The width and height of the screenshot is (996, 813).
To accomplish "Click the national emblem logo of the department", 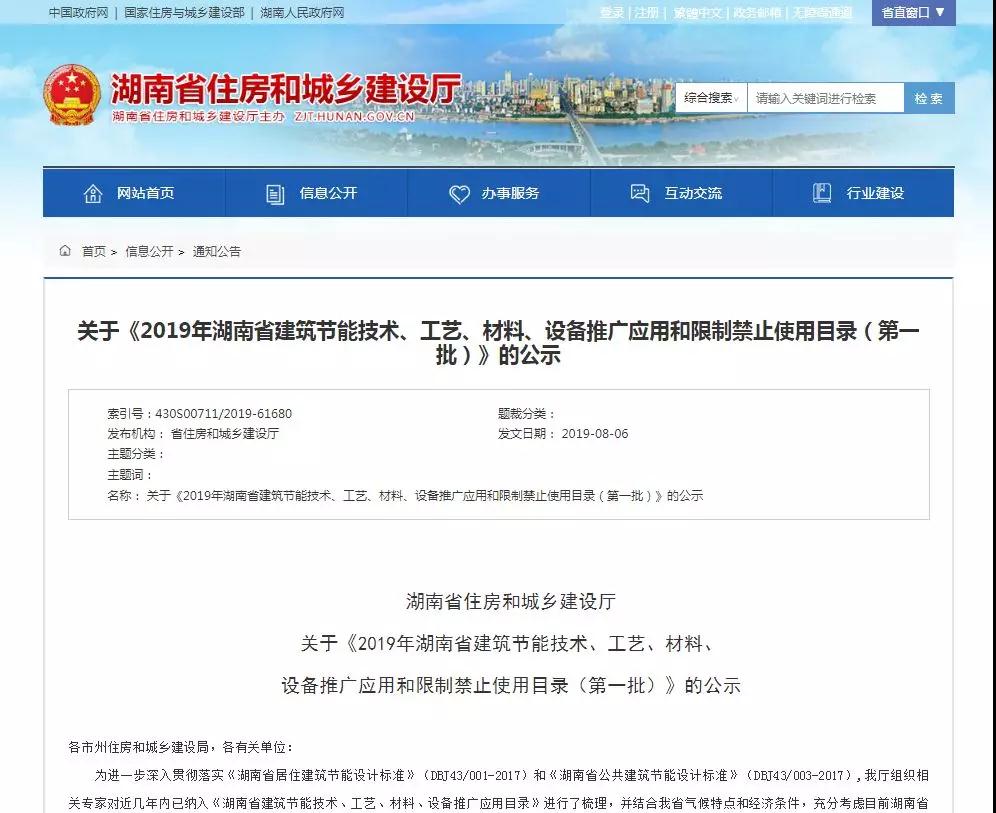I will pos(70,96).
